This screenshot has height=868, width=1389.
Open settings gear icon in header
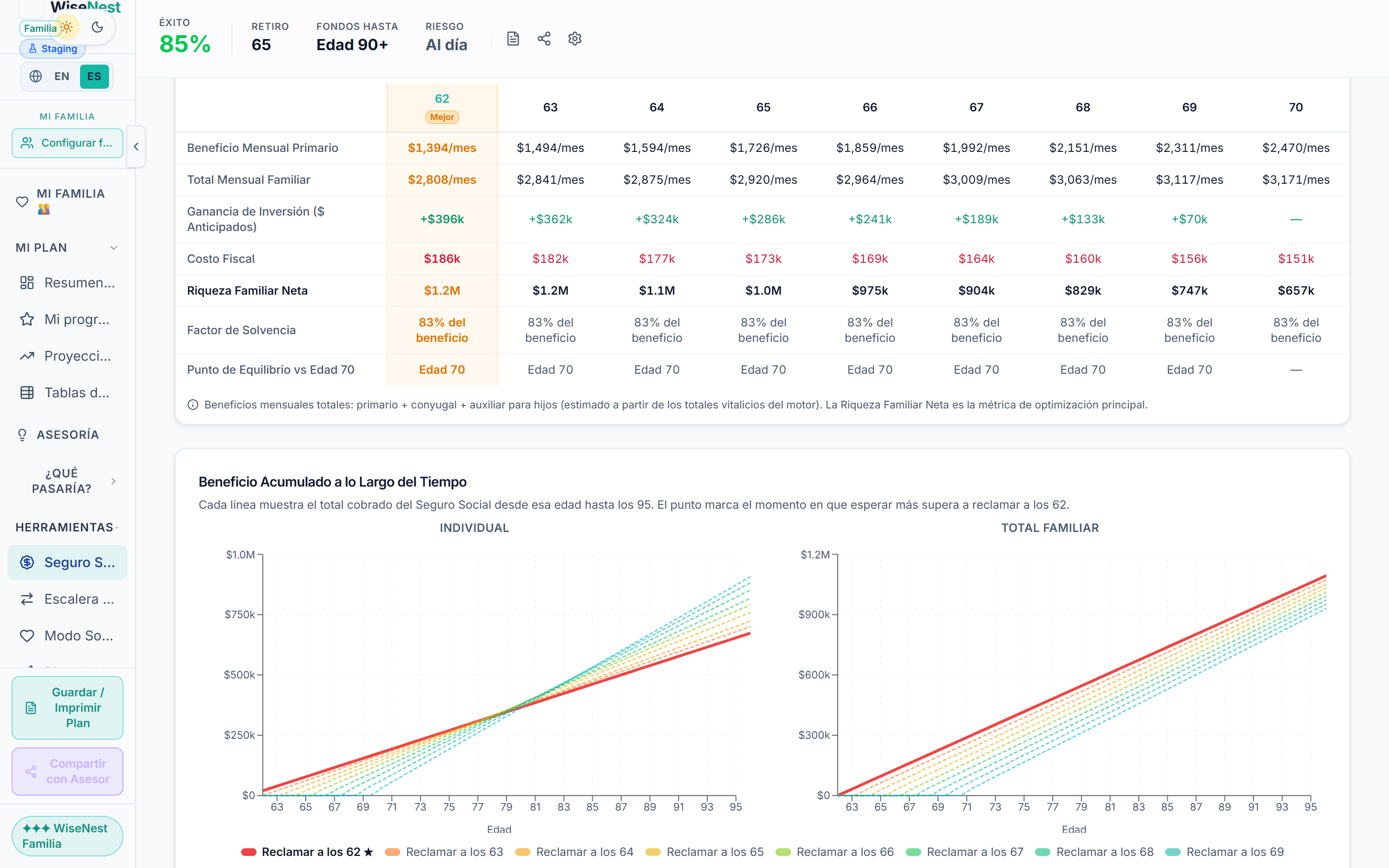574,39
